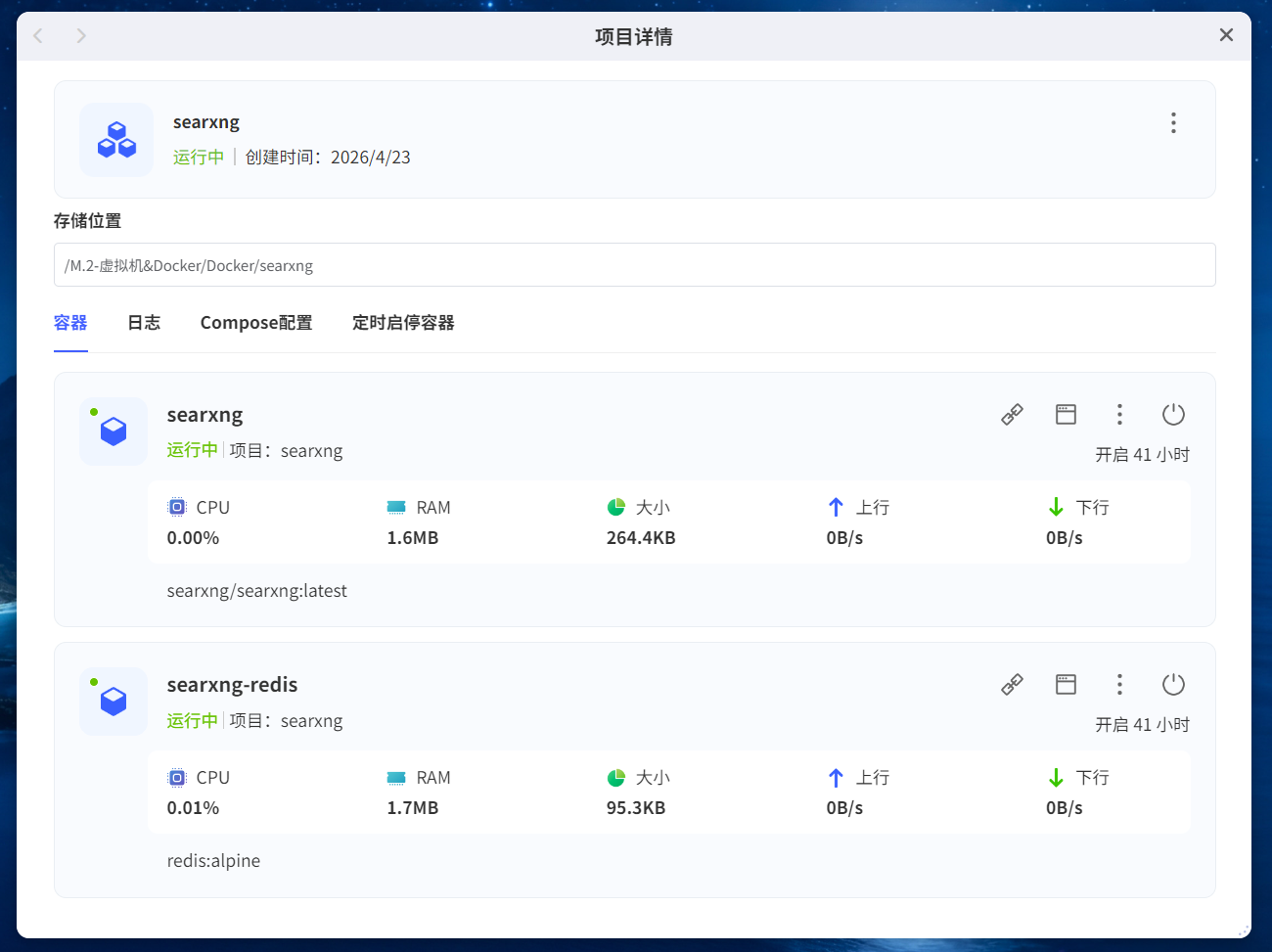This screenshot has width=1272, height=952.
Task: Click the 0.00% CPU value
Action: 193,538
